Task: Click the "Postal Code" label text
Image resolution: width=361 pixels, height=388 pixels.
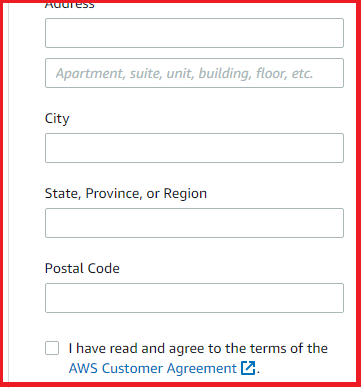Action: 82,268
